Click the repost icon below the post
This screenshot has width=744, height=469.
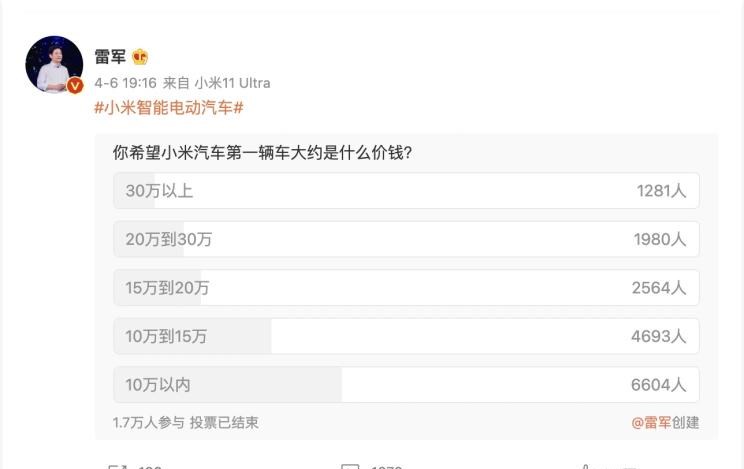[117, 465]
